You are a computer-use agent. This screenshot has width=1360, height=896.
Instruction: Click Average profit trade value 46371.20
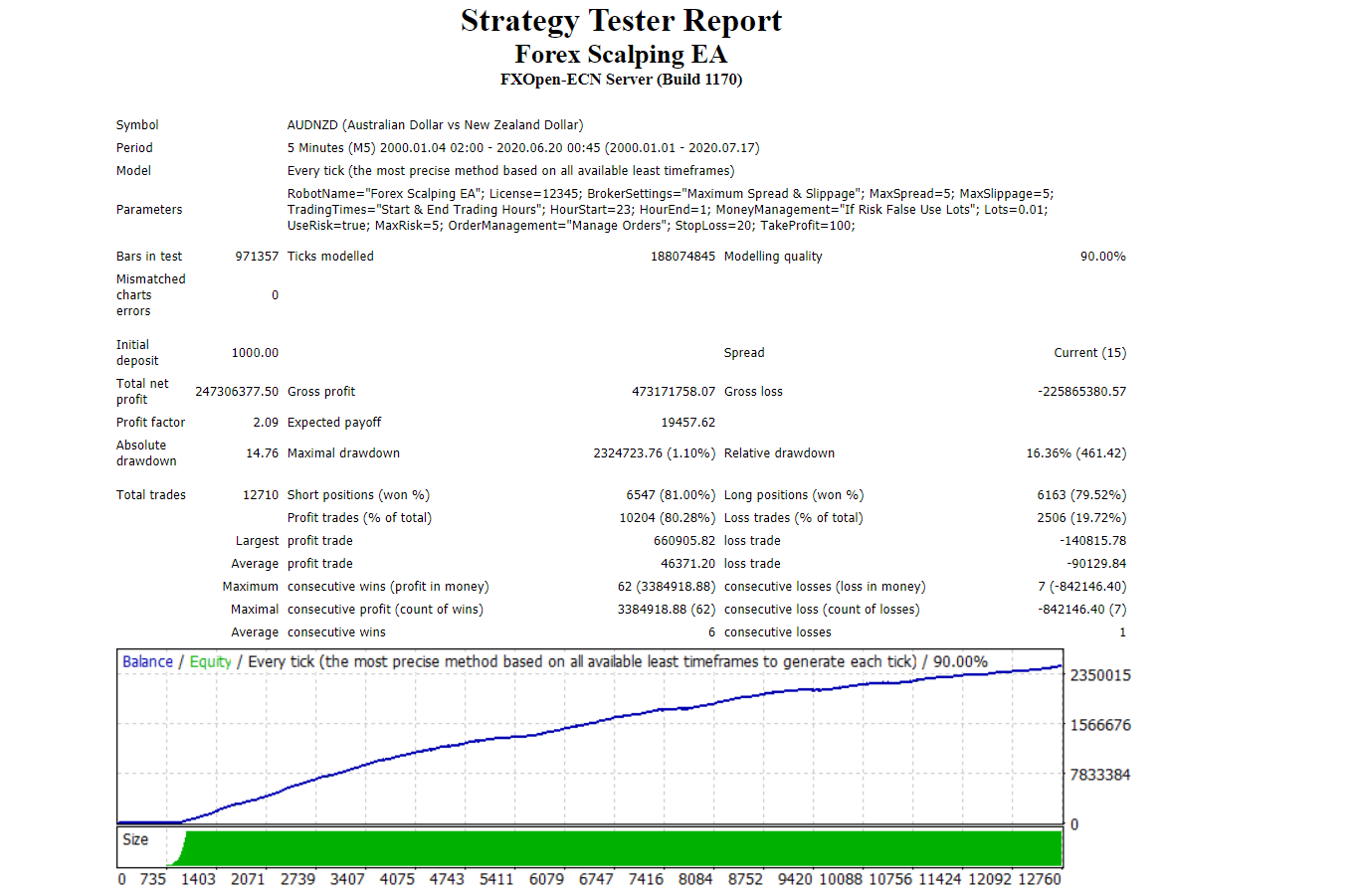click(x=688, y=564)
